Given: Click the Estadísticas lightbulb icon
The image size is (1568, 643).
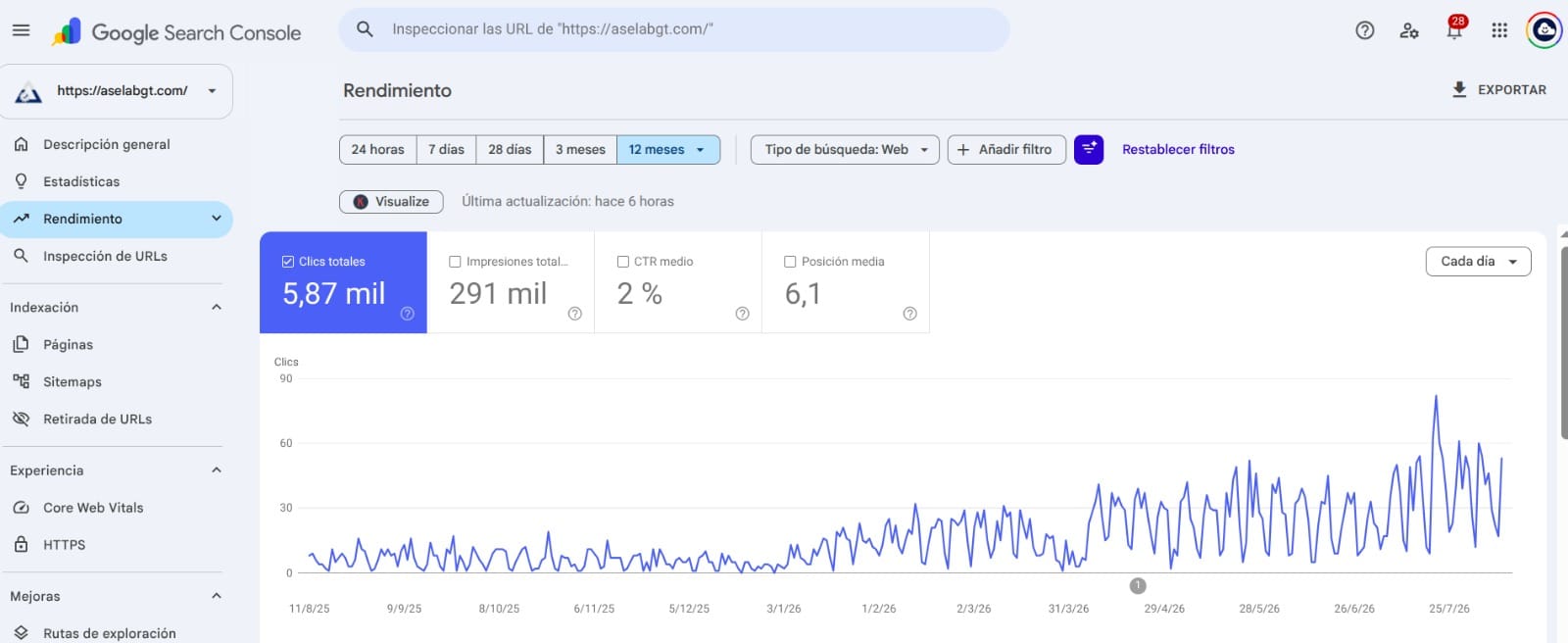Looking at the screenshot, I should click(21, 181).
